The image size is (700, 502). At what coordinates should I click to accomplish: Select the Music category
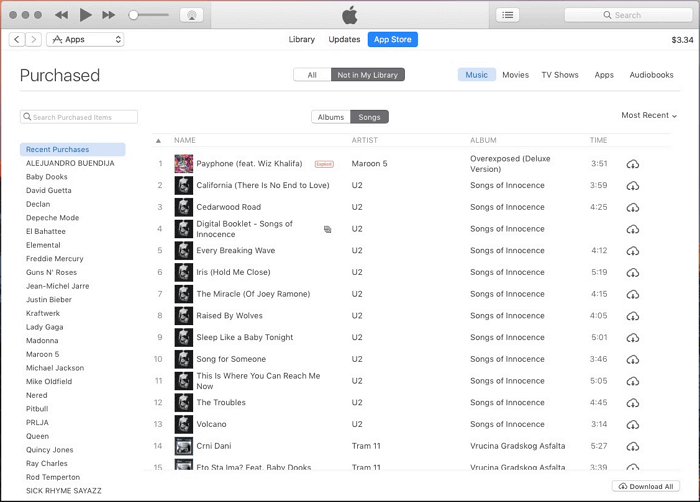coord(476,75)
